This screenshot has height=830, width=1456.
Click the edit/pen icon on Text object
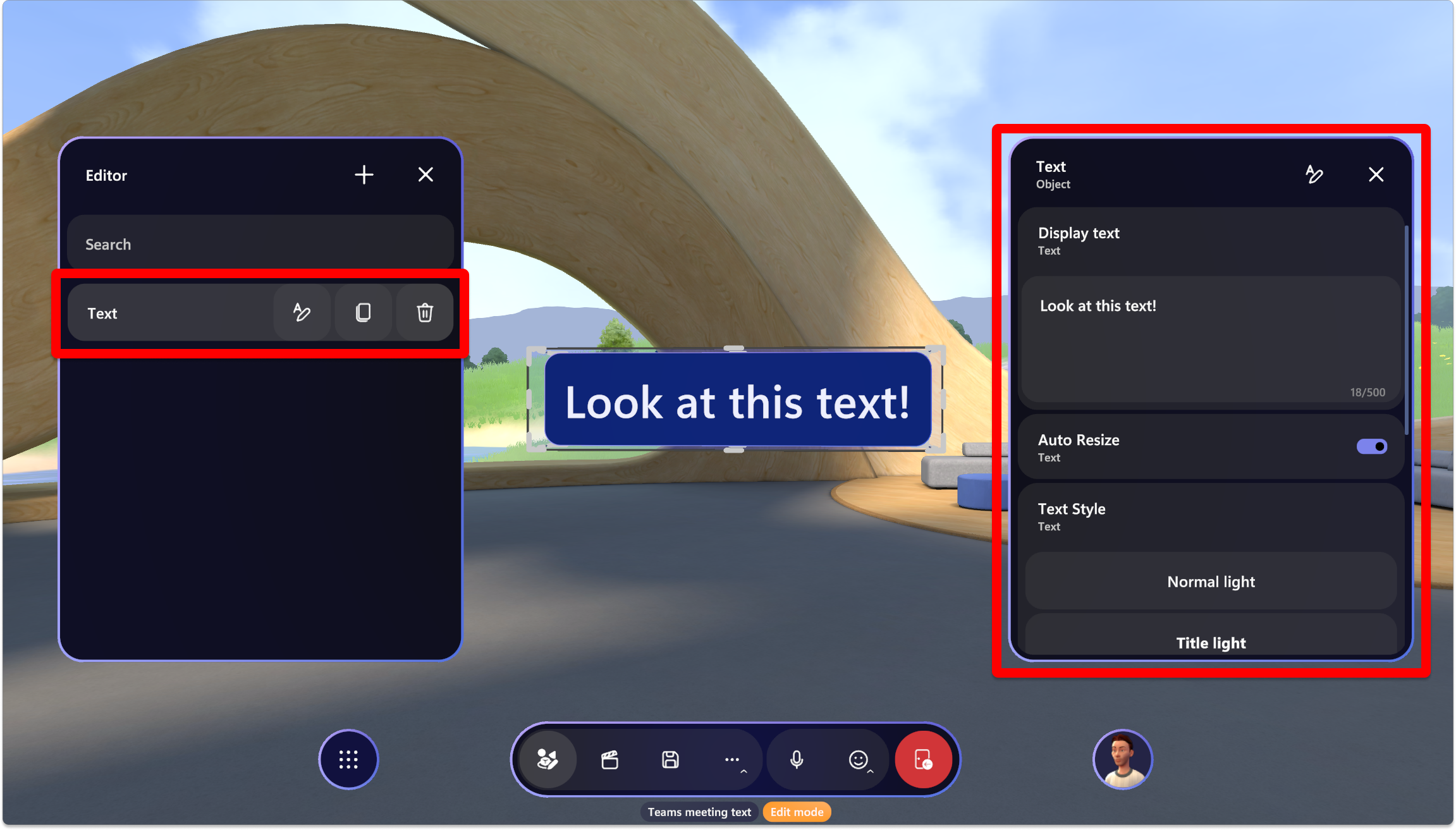(x=302, y=312)
